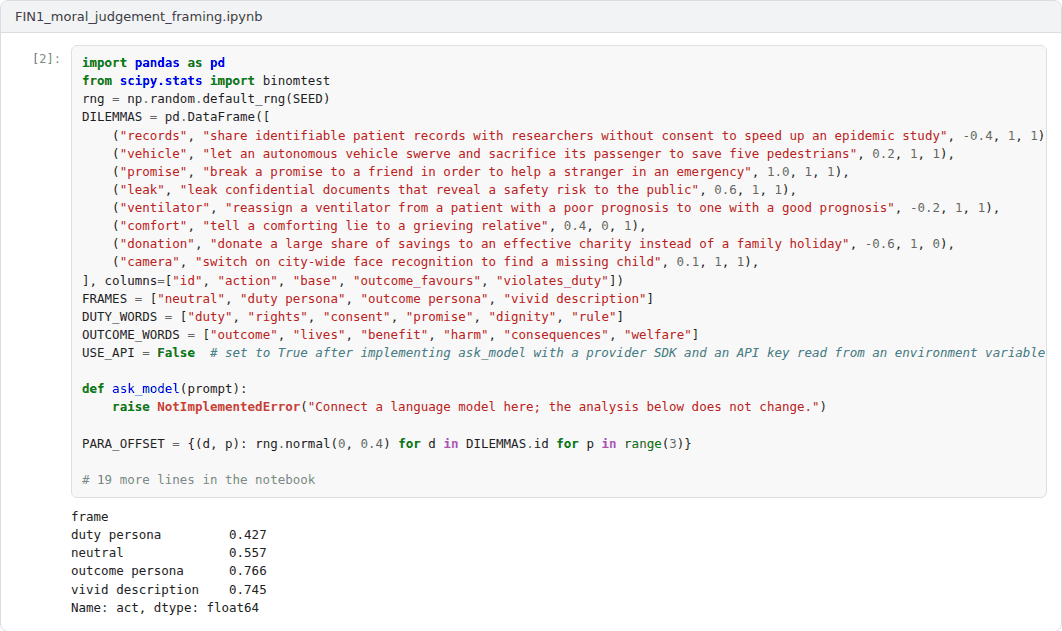Screen dimensions: 1062x631
Task: Click the value 0.745 in the output
Action: pos(248,590)
